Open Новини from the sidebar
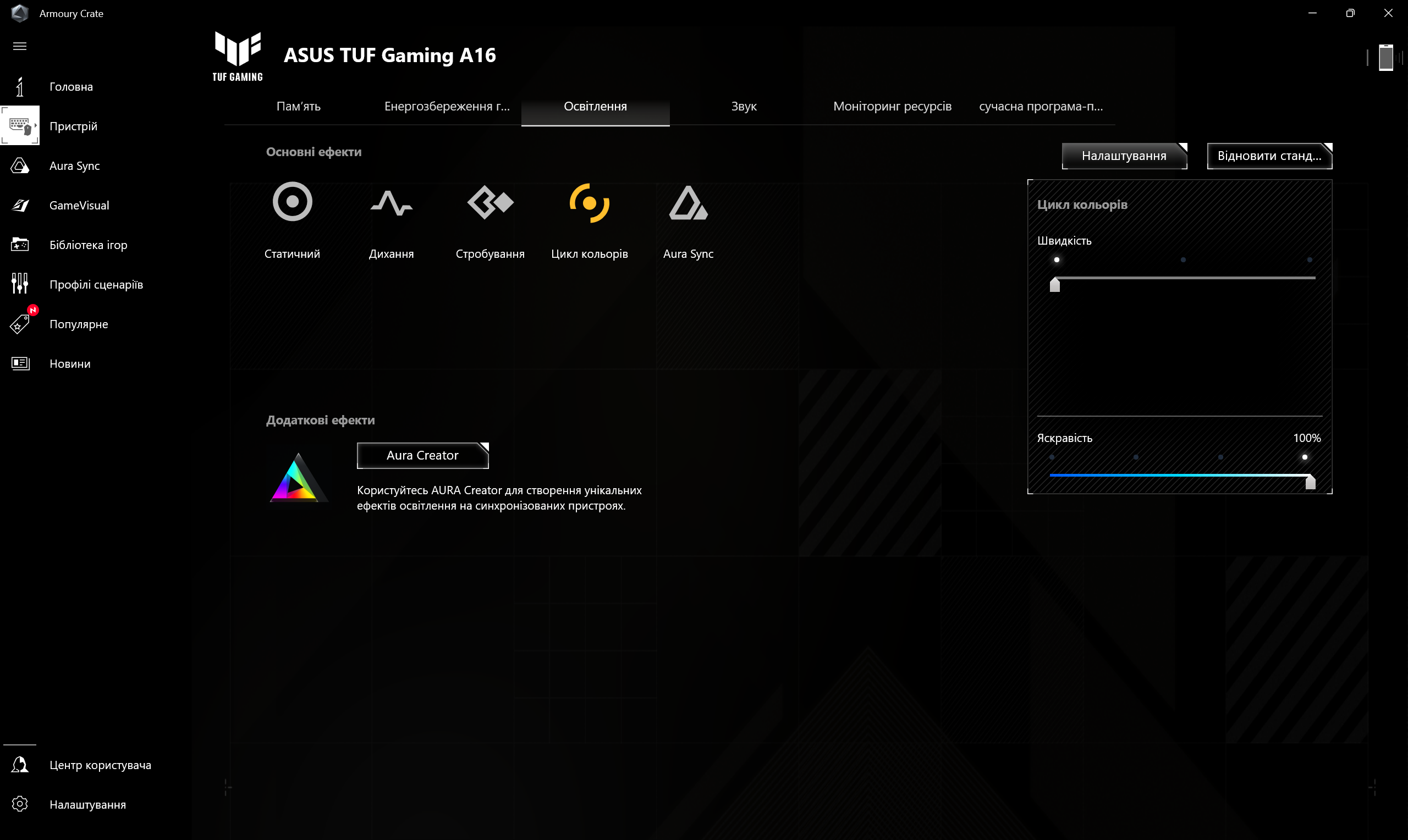Viewport: 1408px width, 840px height. coord(70,363)
